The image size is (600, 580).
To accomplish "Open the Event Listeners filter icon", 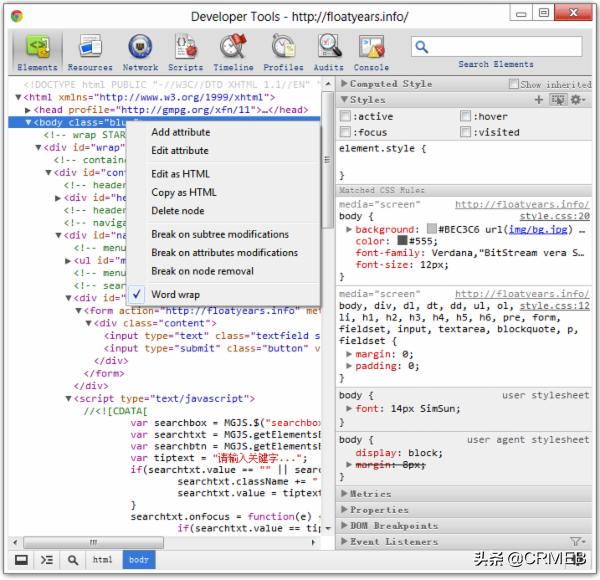I will (577, 541).
